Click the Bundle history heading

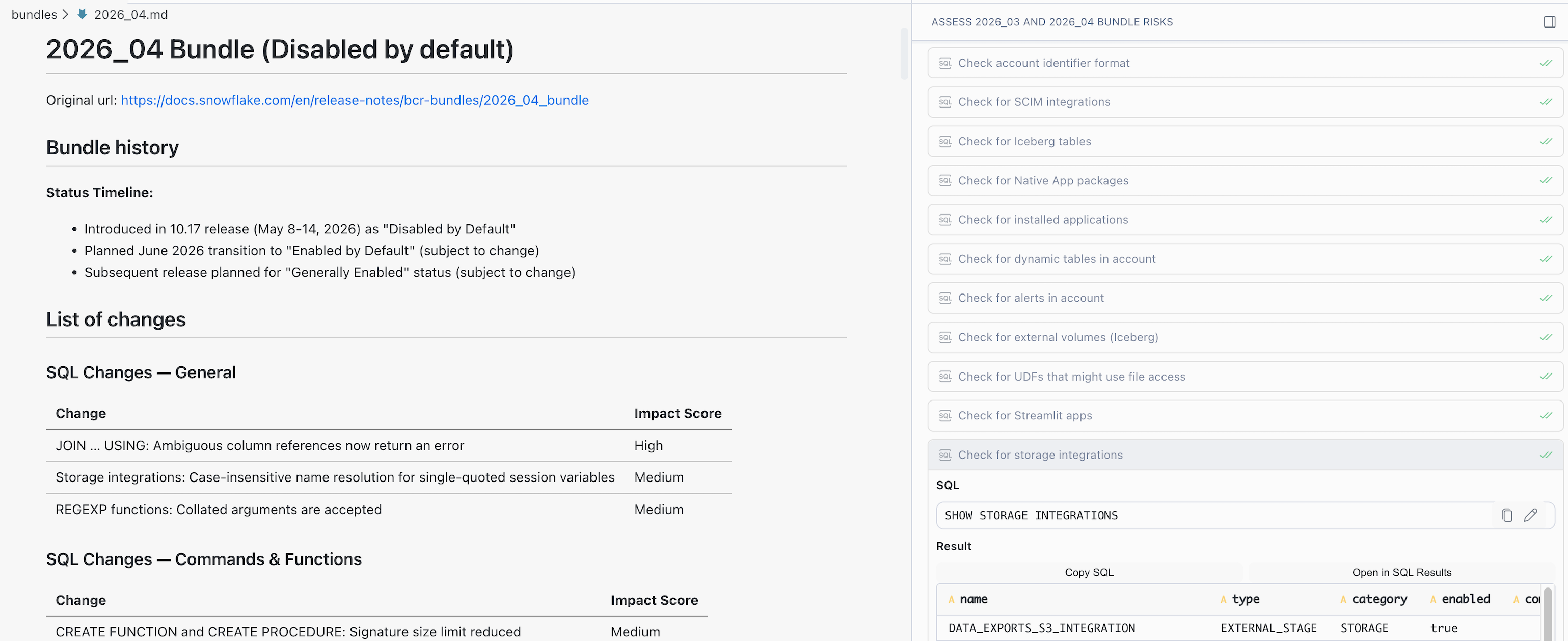(x=113, y=147)
